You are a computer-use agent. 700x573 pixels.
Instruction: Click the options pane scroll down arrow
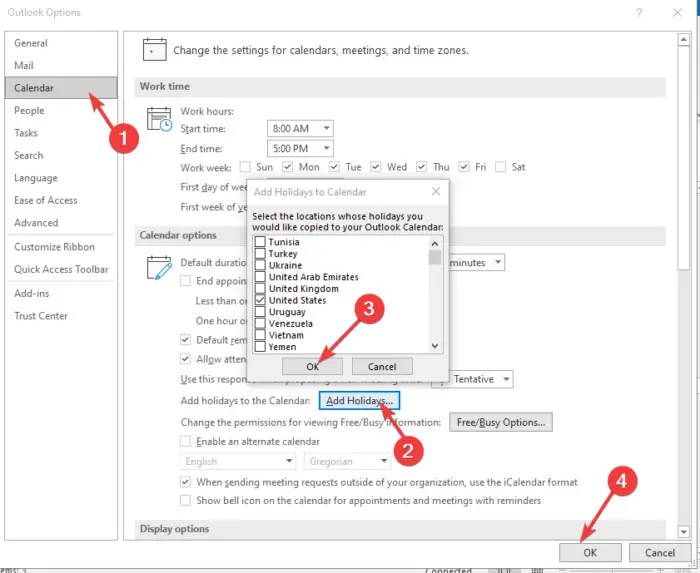click(683, 531)
